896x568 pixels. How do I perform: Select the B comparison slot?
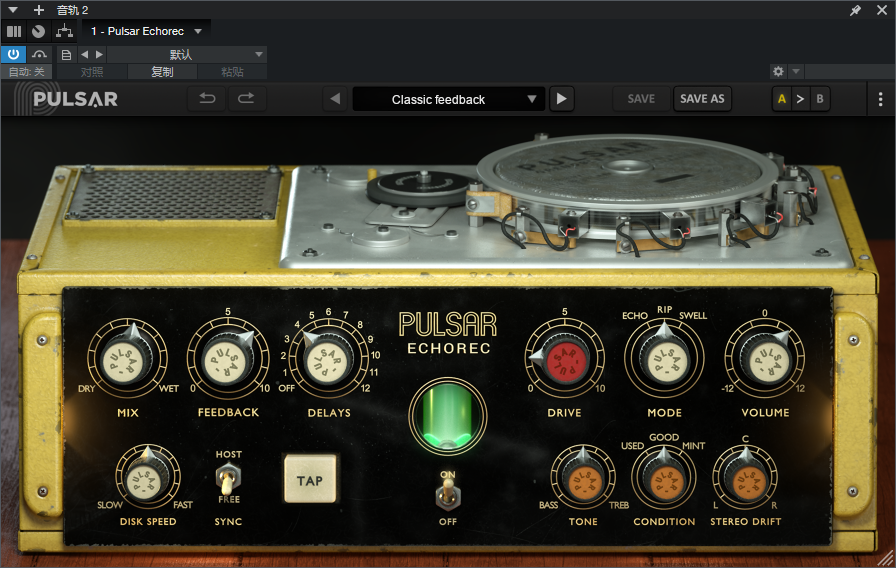pyautogui.click(x=820, y=99)
